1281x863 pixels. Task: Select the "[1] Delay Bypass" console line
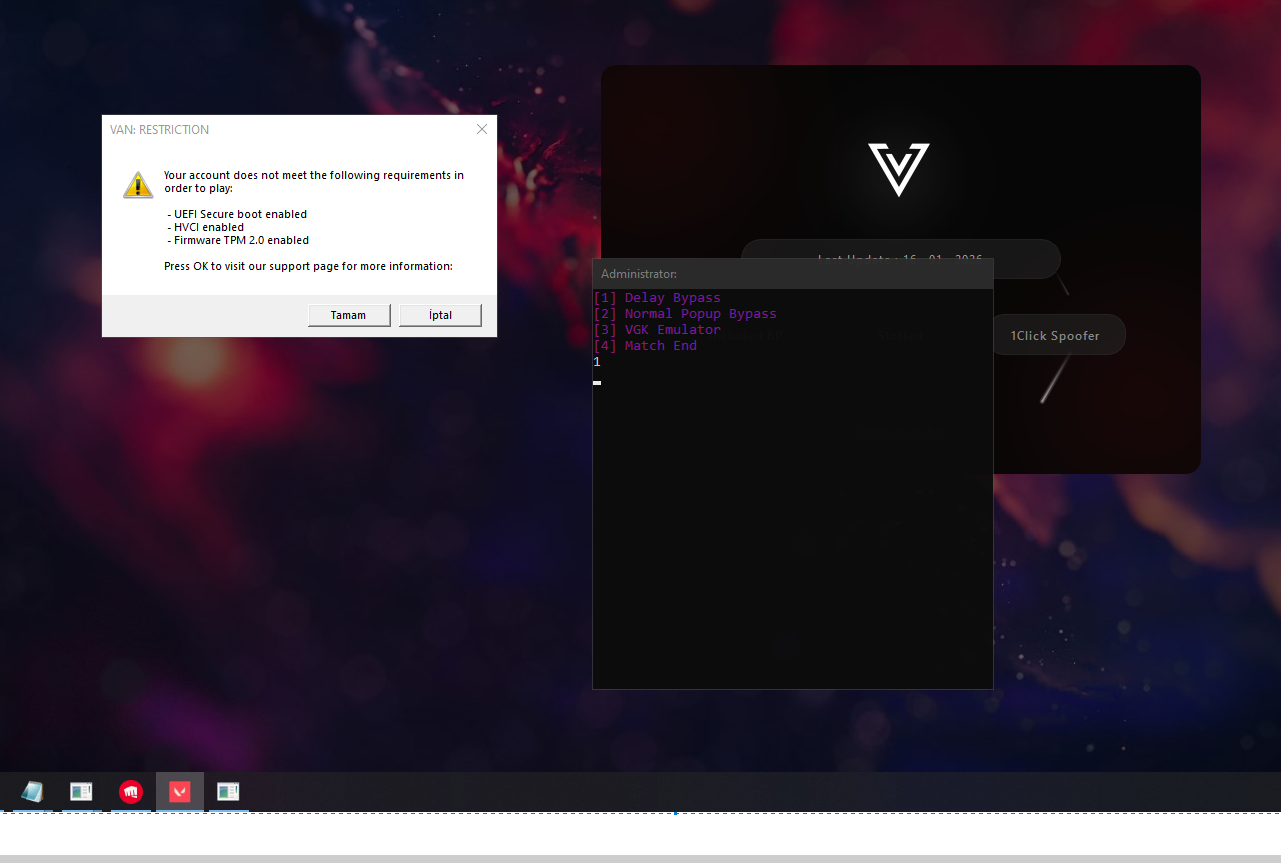(x=657, y=298)
